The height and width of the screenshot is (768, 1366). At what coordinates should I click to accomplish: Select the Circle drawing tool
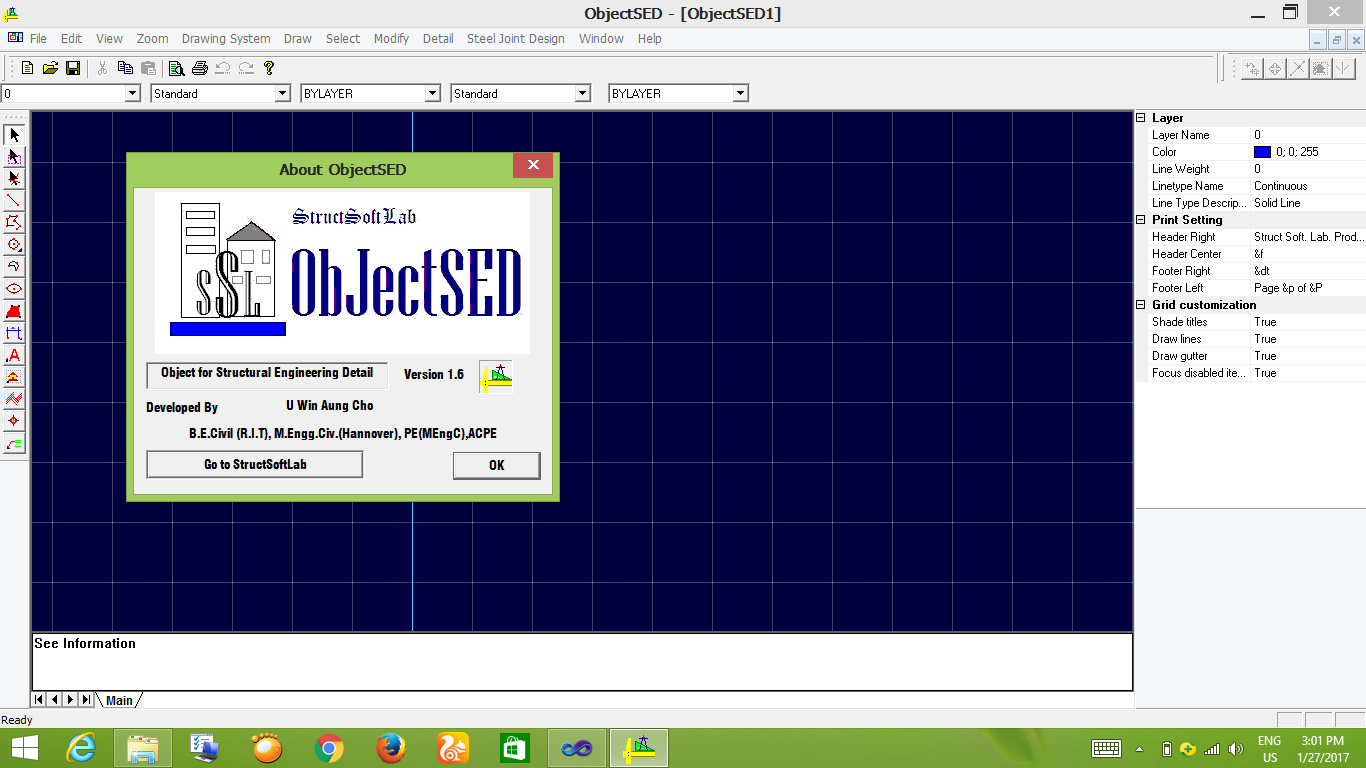click(14, 245)
